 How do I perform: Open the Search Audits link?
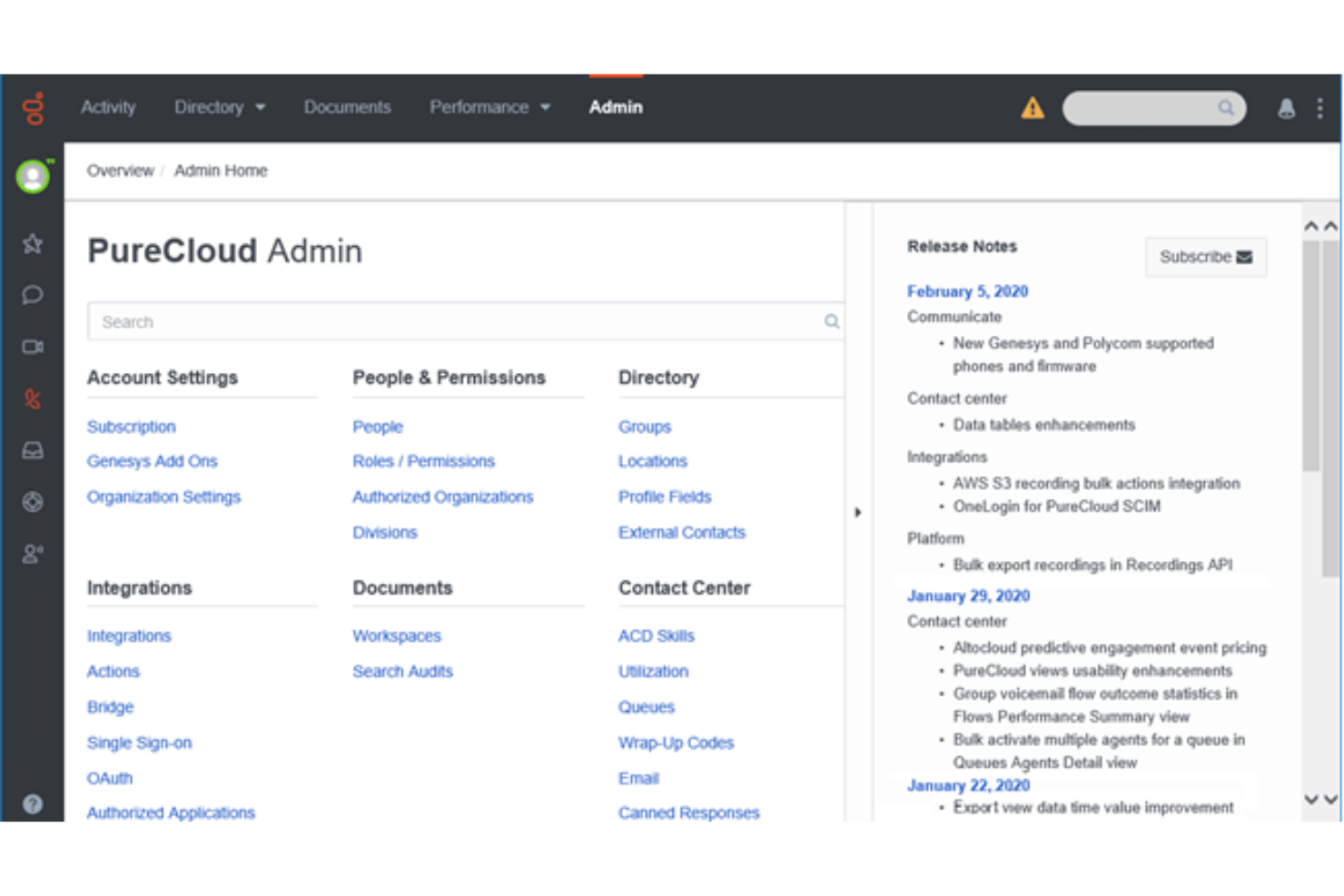coord(403,671)
